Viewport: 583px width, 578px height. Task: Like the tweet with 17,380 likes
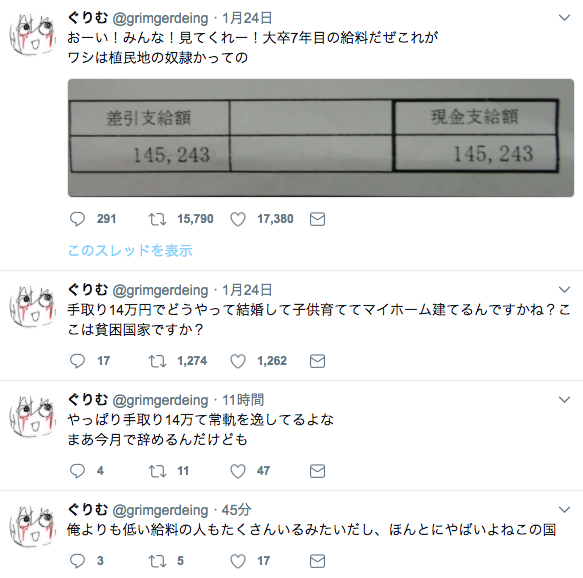(x=238, y=219)
